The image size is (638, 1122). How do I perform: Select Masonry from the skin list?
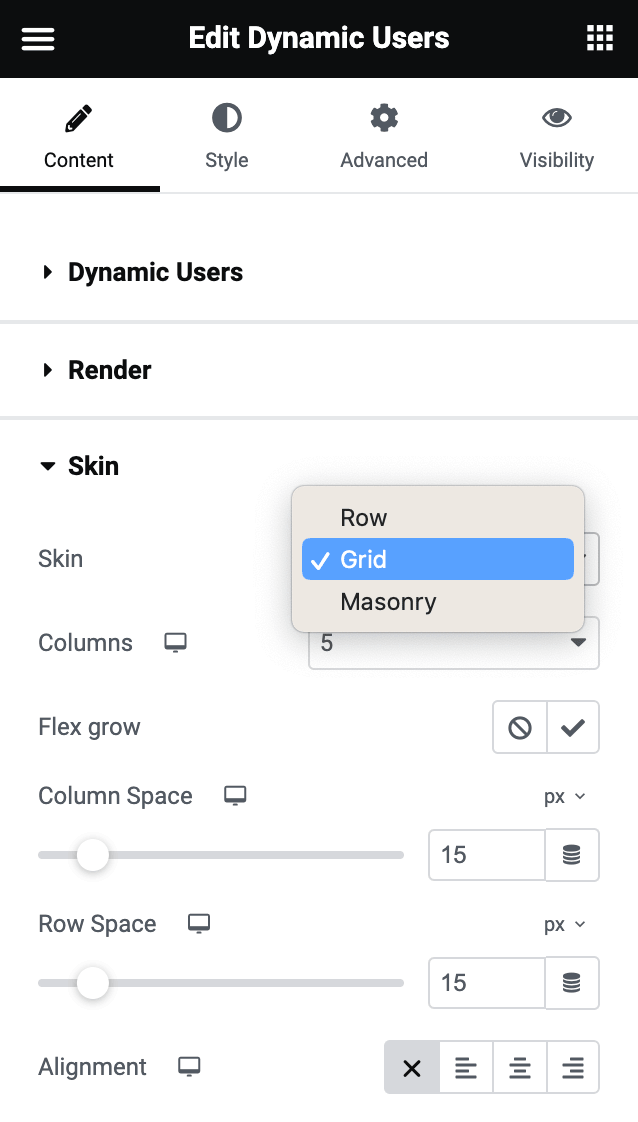(388, 602)
